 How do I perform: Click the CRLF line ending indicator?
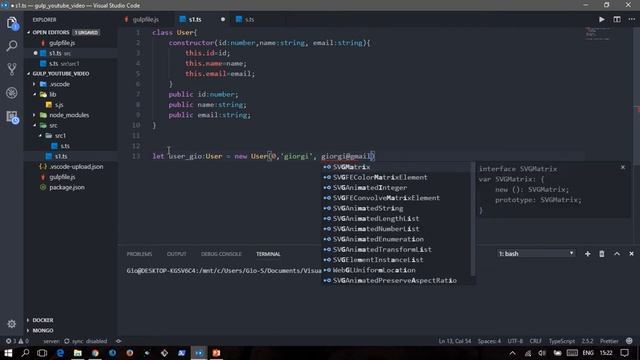coord(536,341)
